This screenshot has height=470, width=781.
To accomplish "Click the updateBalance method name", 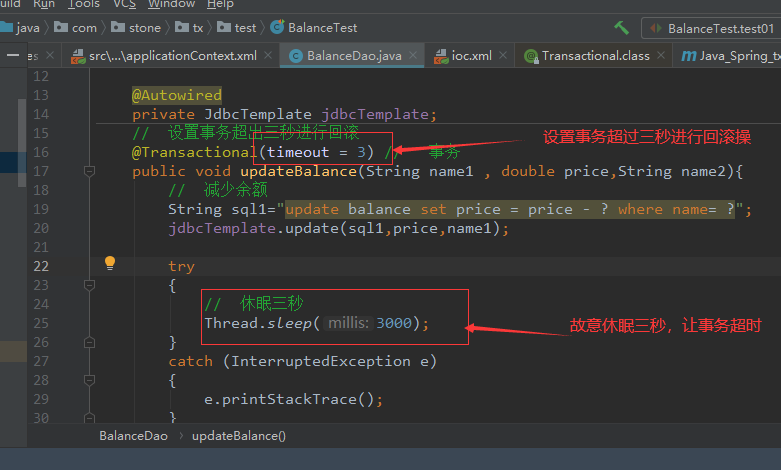I will click(x=298, y=172).
